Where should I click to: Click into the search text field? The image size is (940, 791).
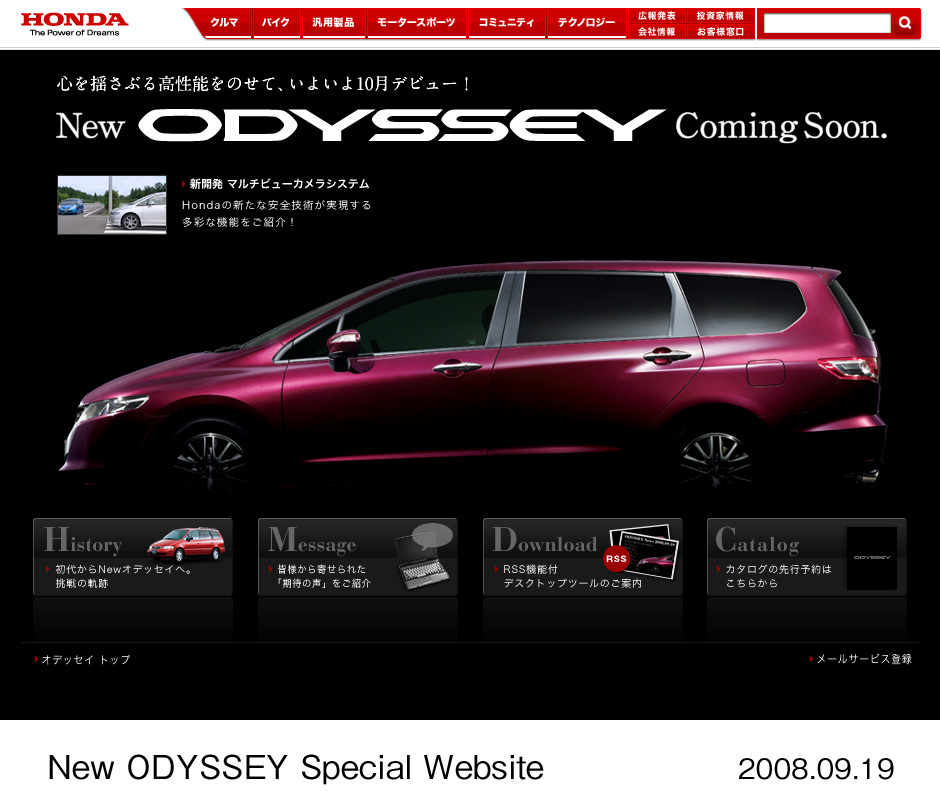point(826,23)
